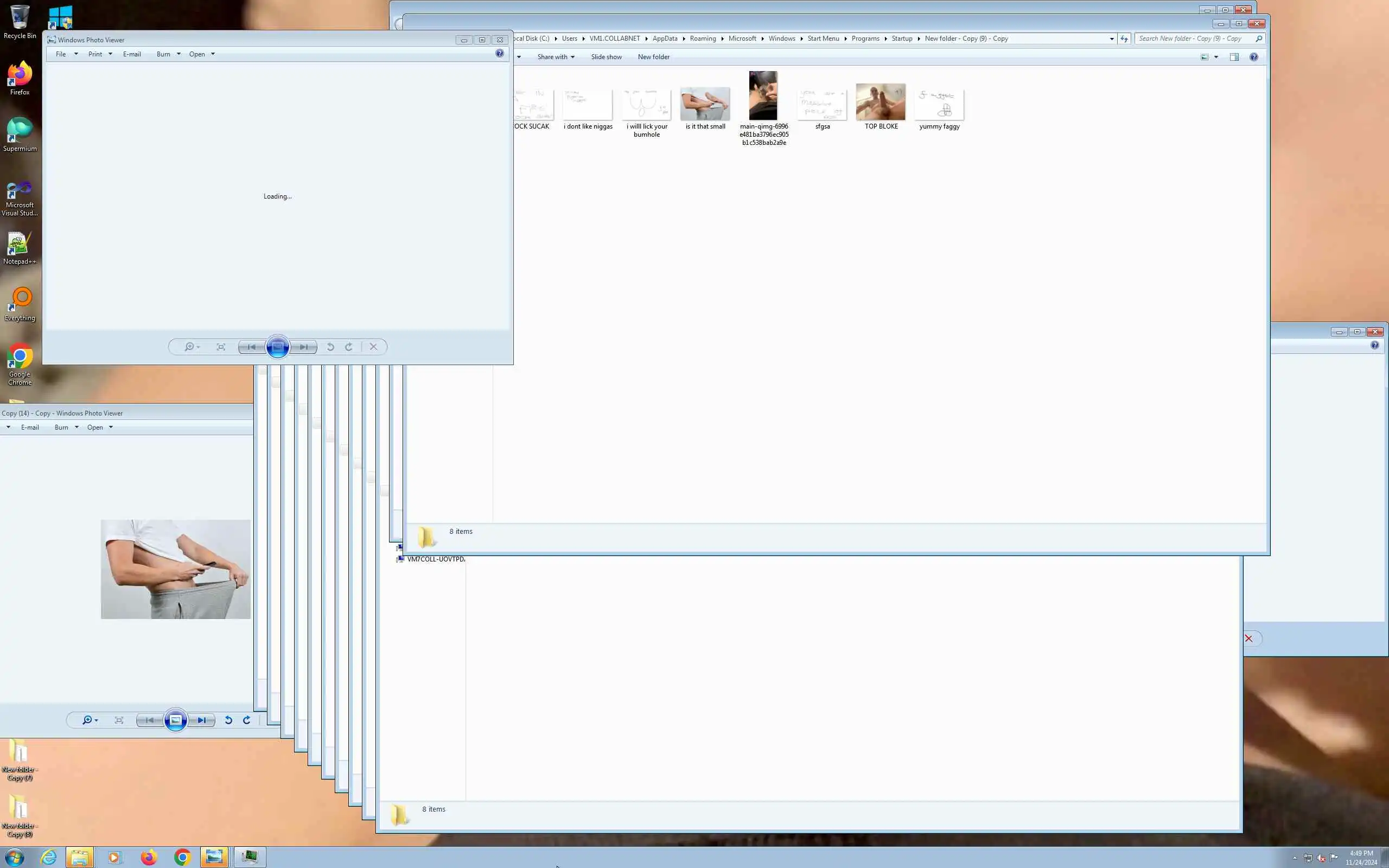Screen dimensions: 1389x868
Task: Toggle the Explorer preview pane
Action: (1234, 57)
